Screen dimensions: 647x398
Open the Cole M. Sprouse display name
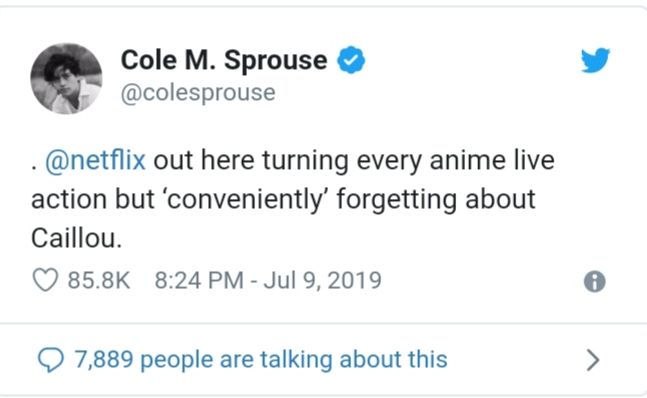pos(224,60)
